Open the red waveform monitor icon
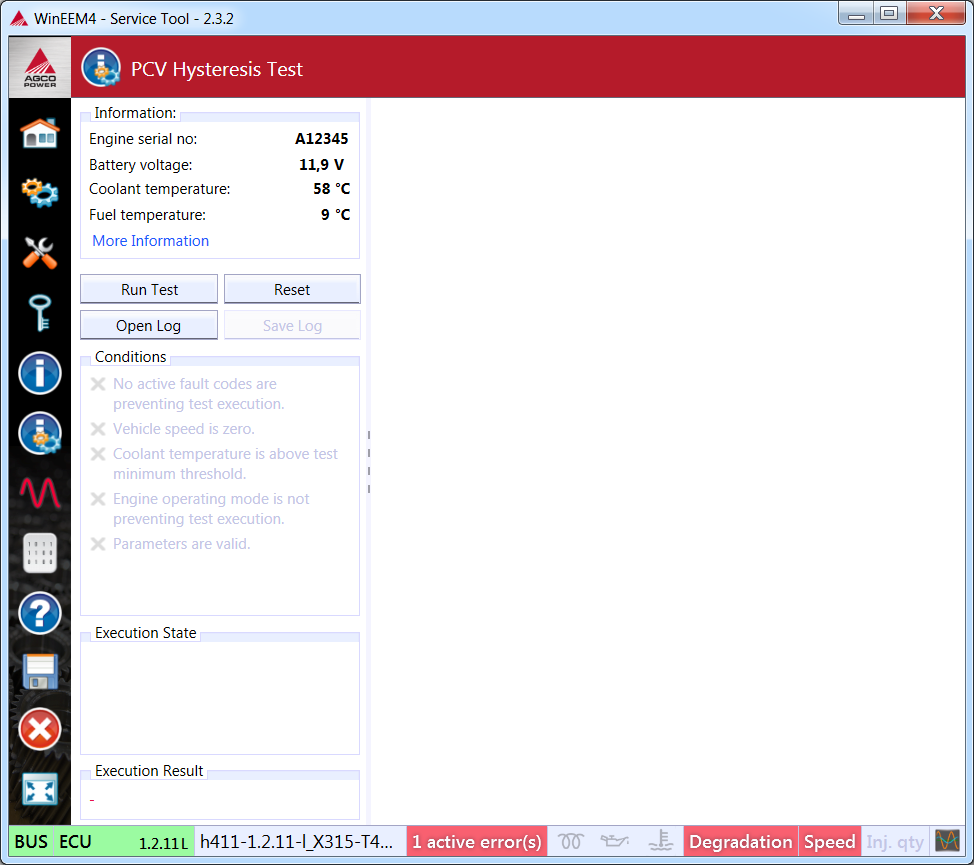Viewport: 974px width, 865px height. point(40,493)
